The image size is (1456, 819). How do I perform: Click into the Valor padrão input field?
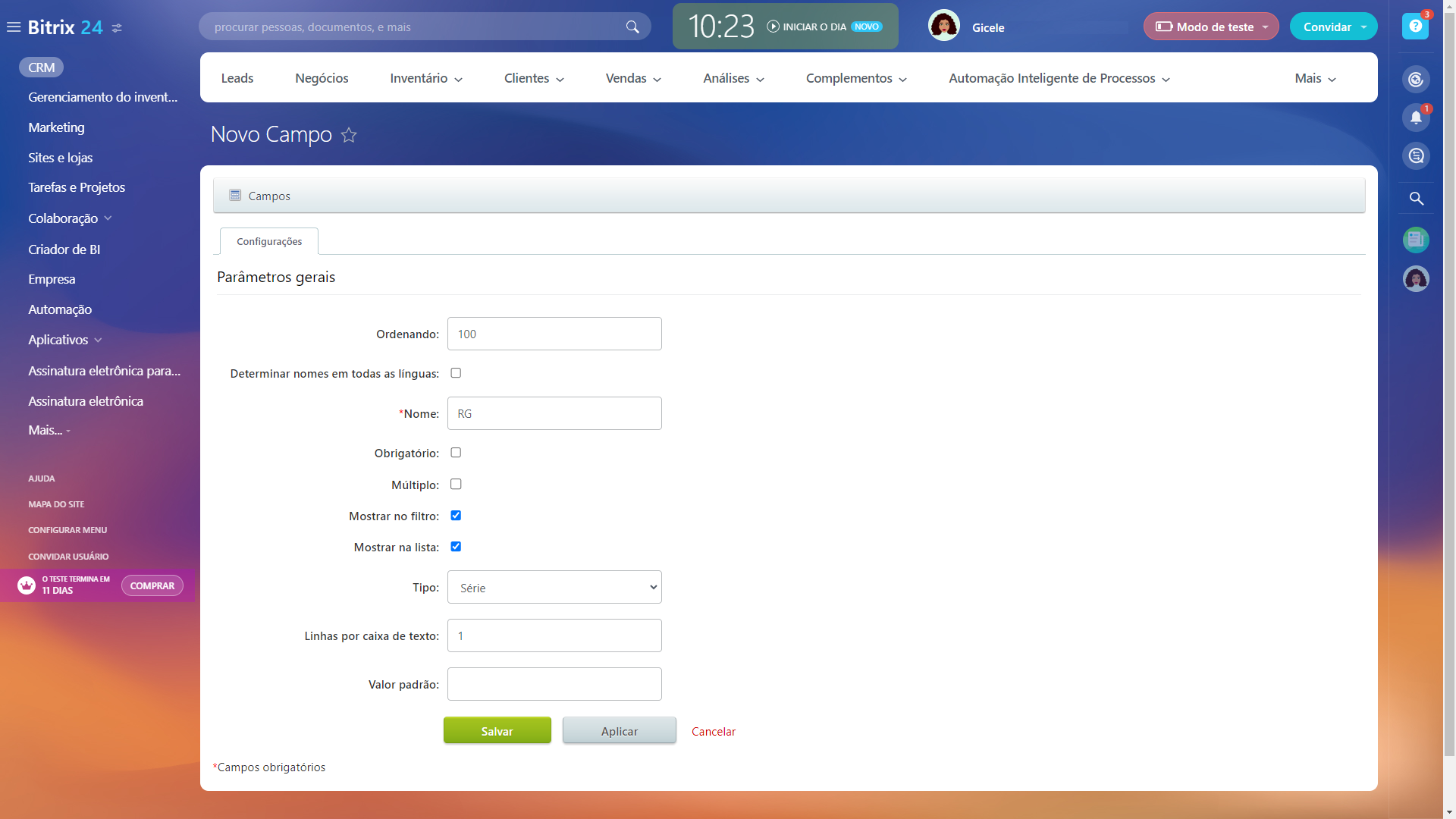click(x=554, y=684)
